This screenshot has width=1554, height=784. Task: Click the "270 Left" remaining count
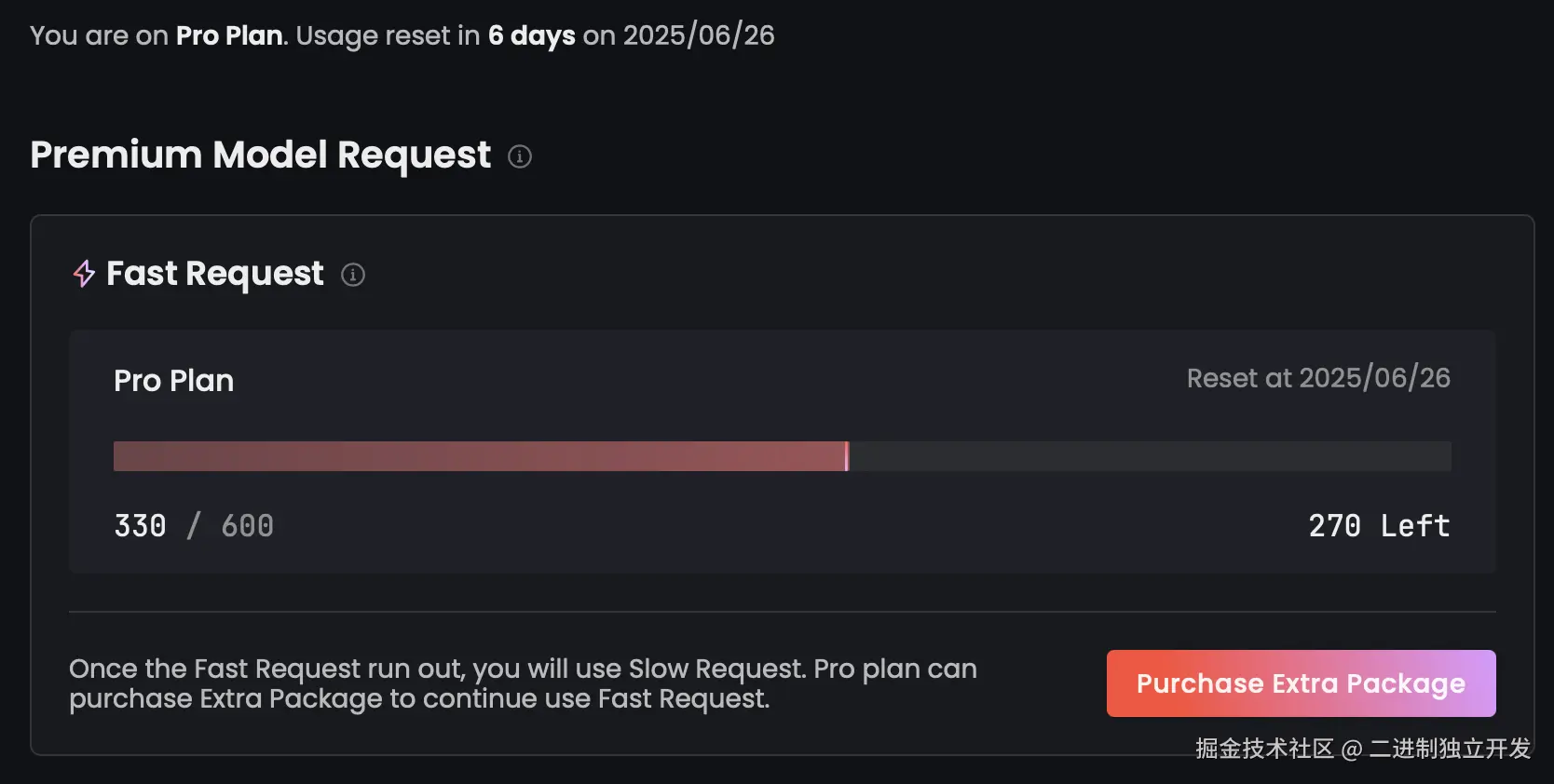pos(1379,526)
